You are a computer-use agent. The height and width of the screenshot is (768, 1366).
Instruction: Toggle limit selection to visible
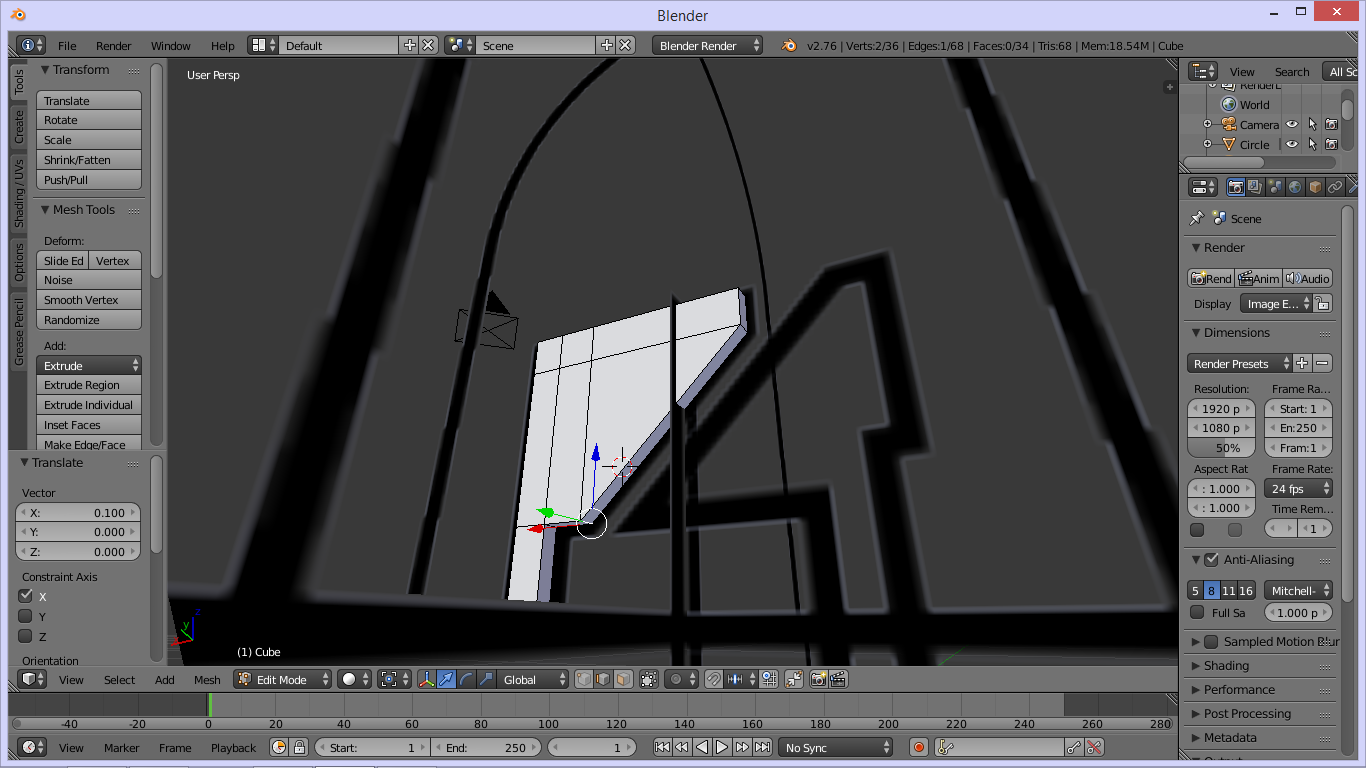(x=649, y=679)
